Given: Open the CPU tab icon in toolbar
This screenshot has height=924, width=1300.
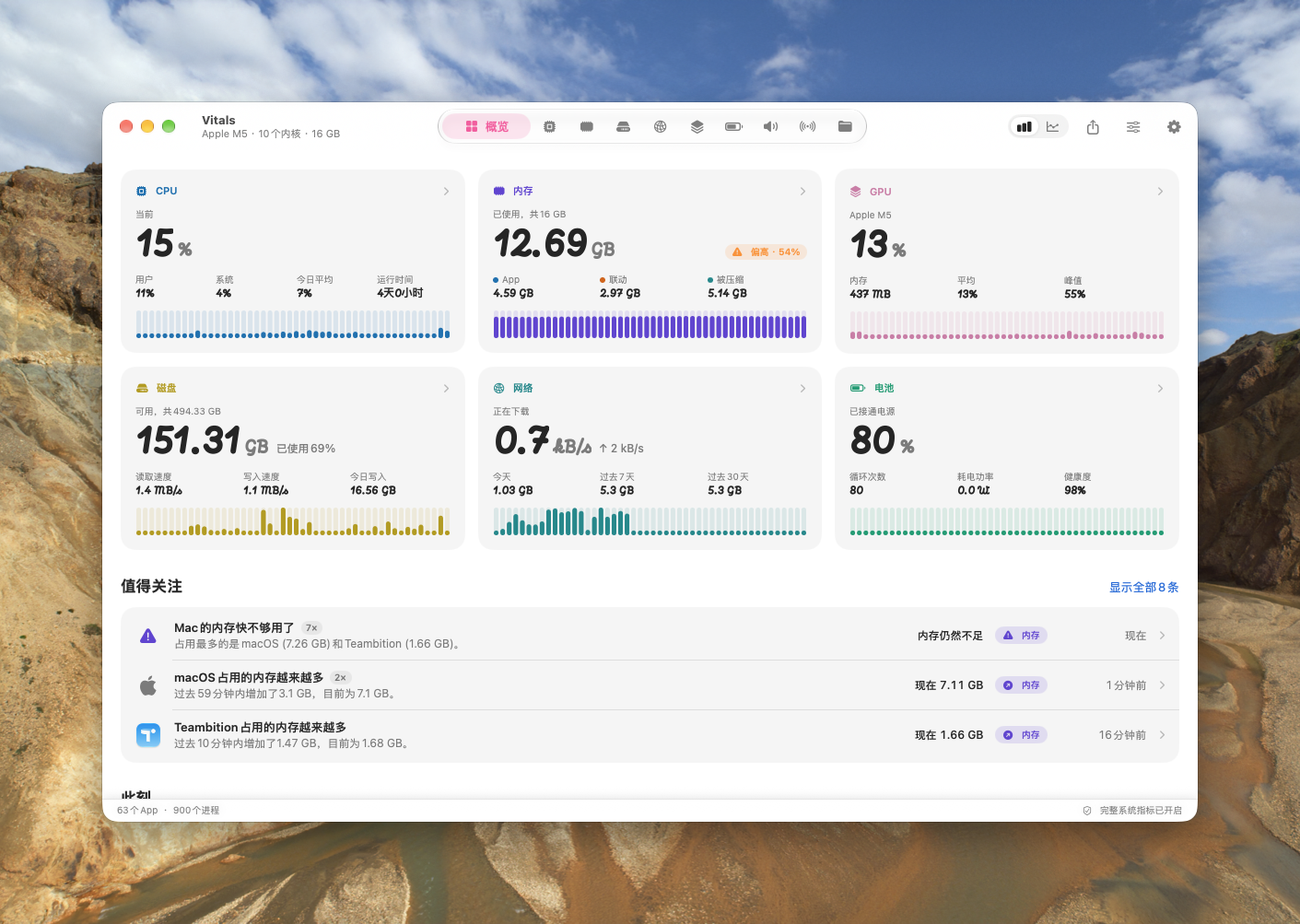Looking at the screenshot, I should pyautogui.click(x=549, y=126).
